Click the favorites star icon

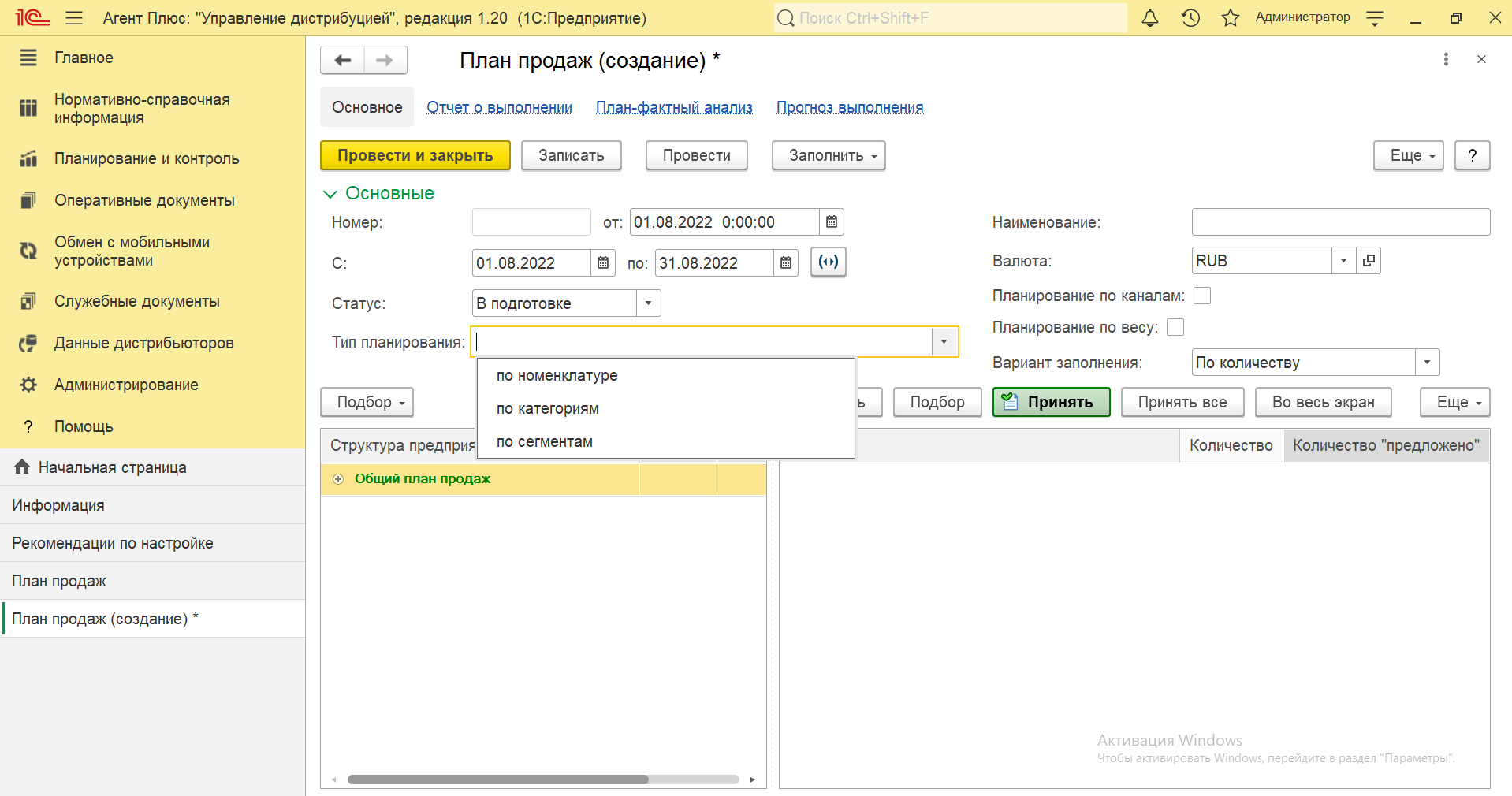[x=1230, y=18]
